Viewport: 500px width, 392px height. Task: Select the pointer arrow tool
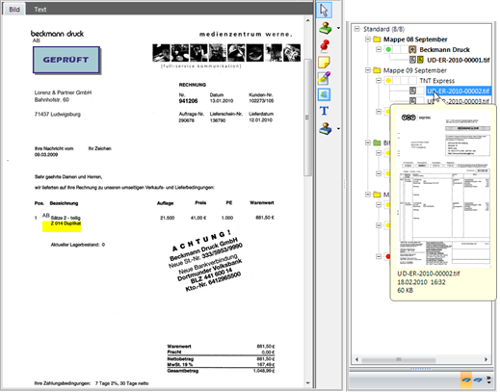tap(324, 10)
